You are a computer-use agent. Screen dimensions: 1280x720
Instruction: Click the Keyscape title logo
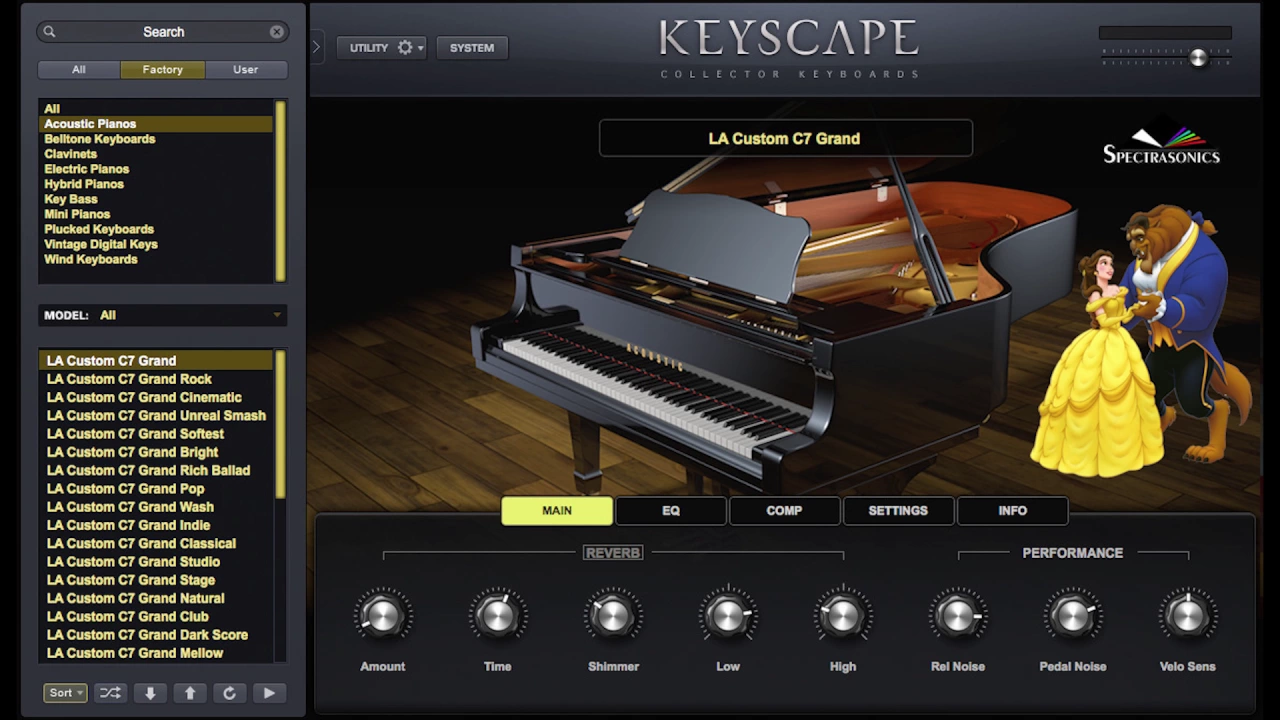coord(789,40)
